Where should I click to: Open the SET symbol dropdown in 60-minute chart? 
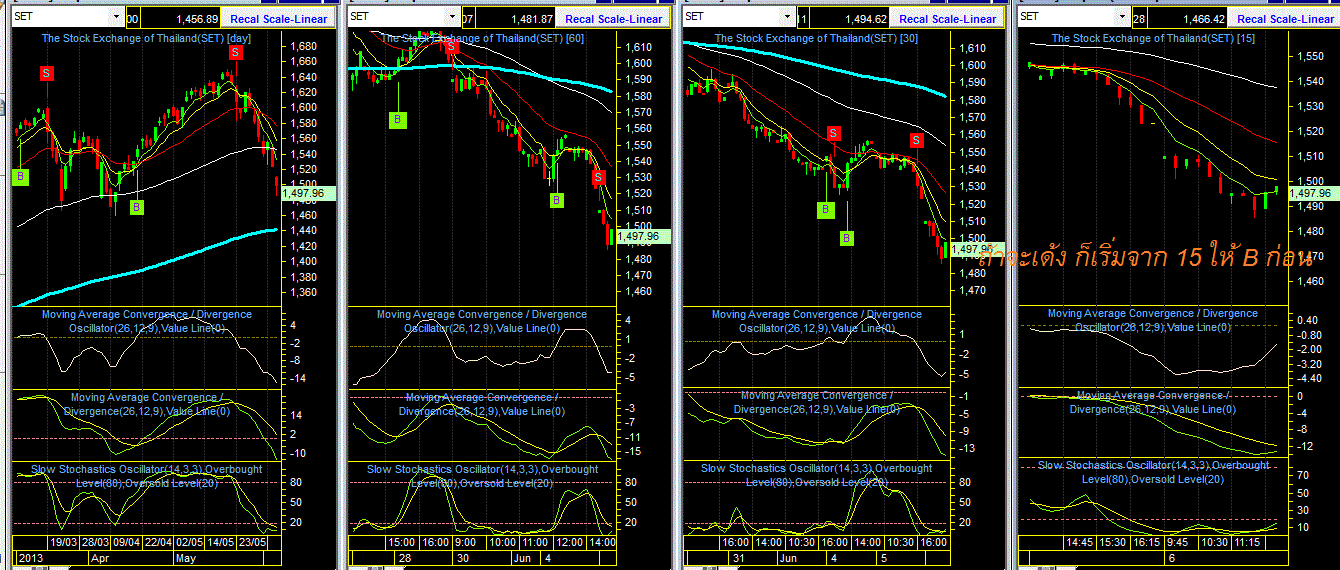coord(452,17)
